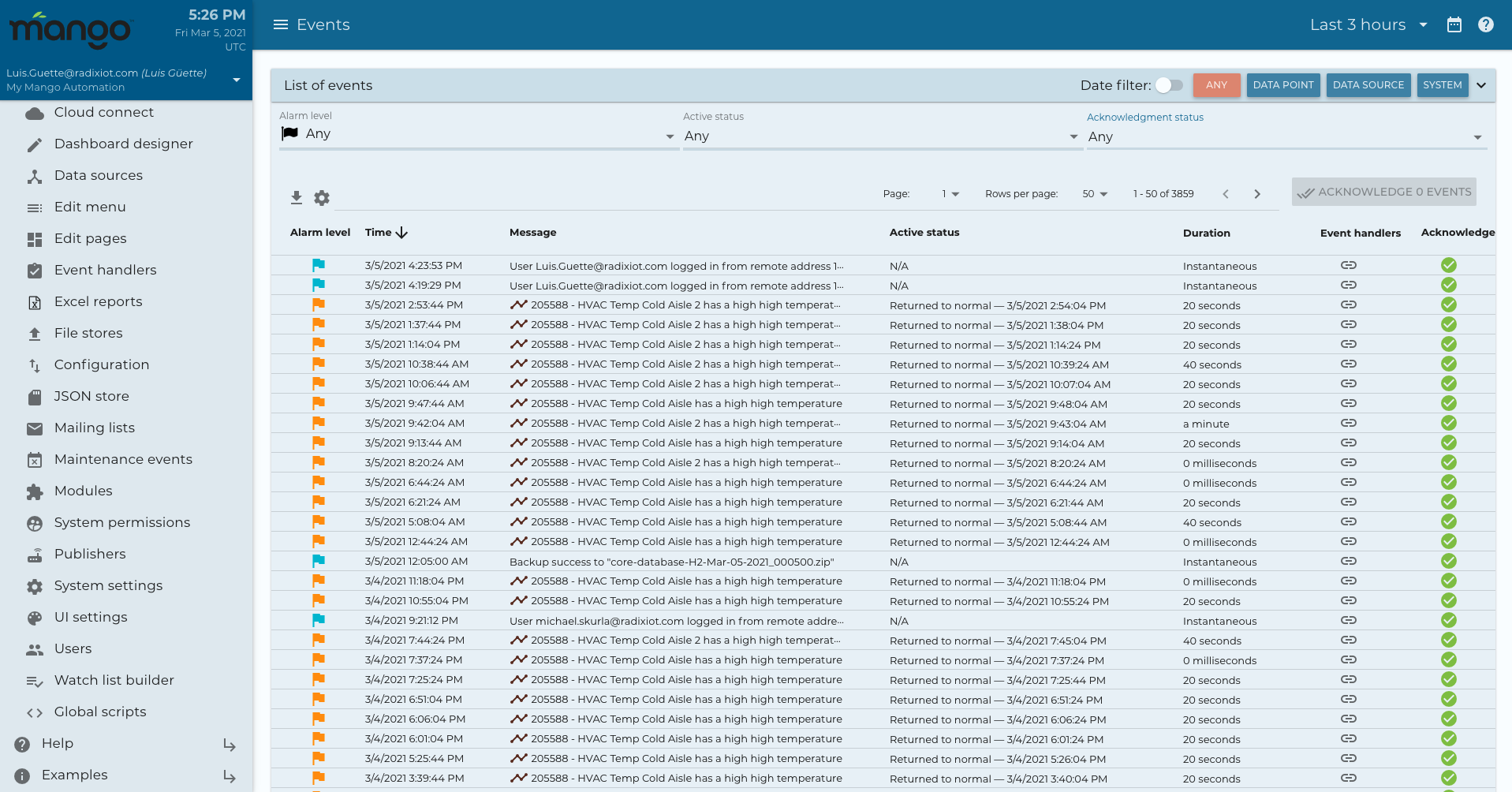Open event handlers link for 4:23:53 PM event
1512x792 pixels.
(1349, 265)
